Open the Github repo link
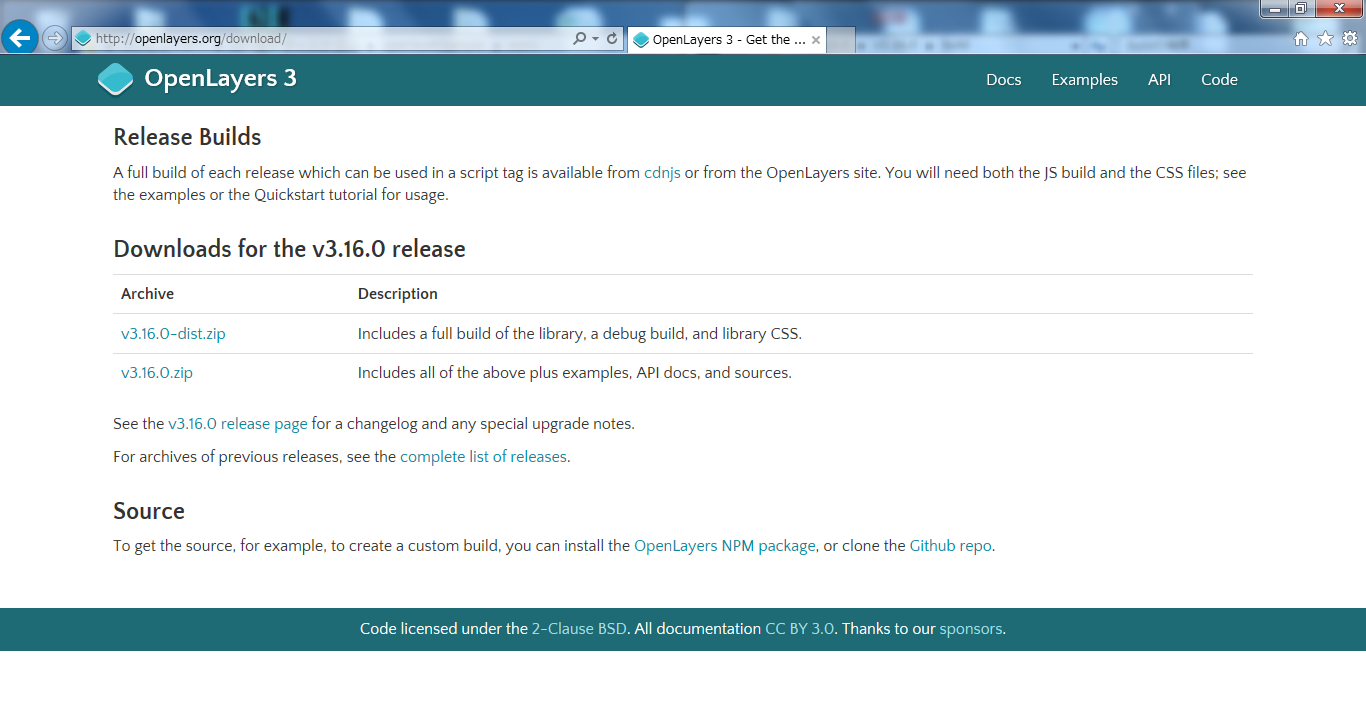 pos(950,546)
